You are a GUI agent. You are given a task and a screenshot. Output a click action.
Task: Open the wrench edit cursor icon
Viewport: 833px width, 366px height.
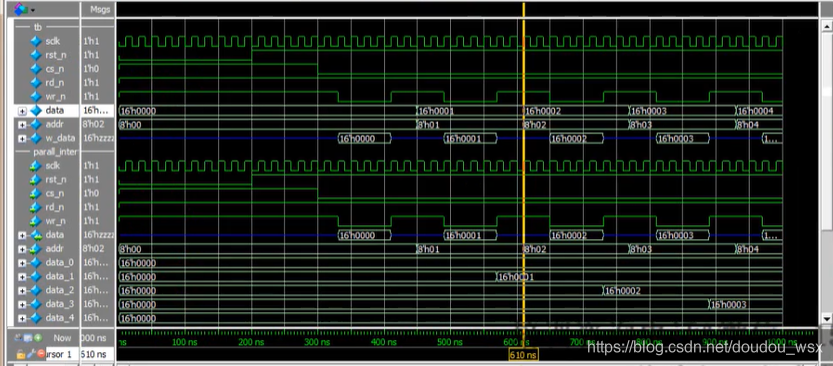31,353
